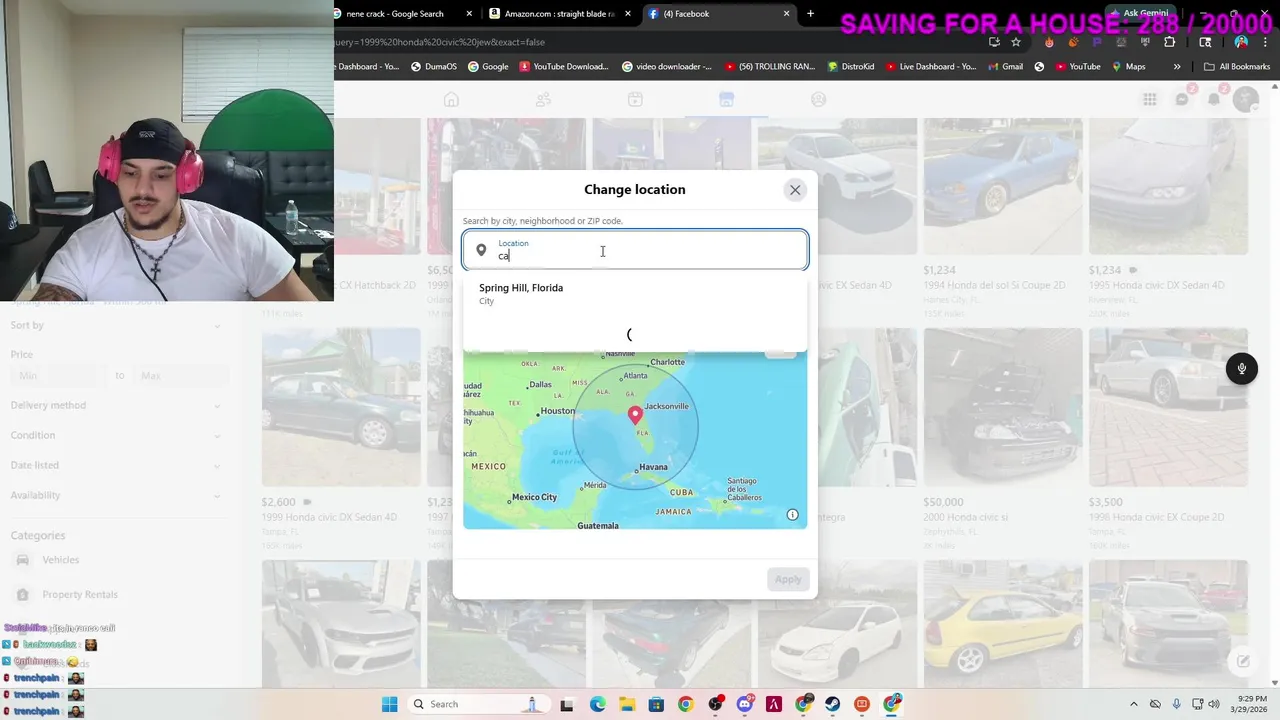Open the DumaOS bookmark
Viewport: 1280px width, 720px height.
(433, 67)
